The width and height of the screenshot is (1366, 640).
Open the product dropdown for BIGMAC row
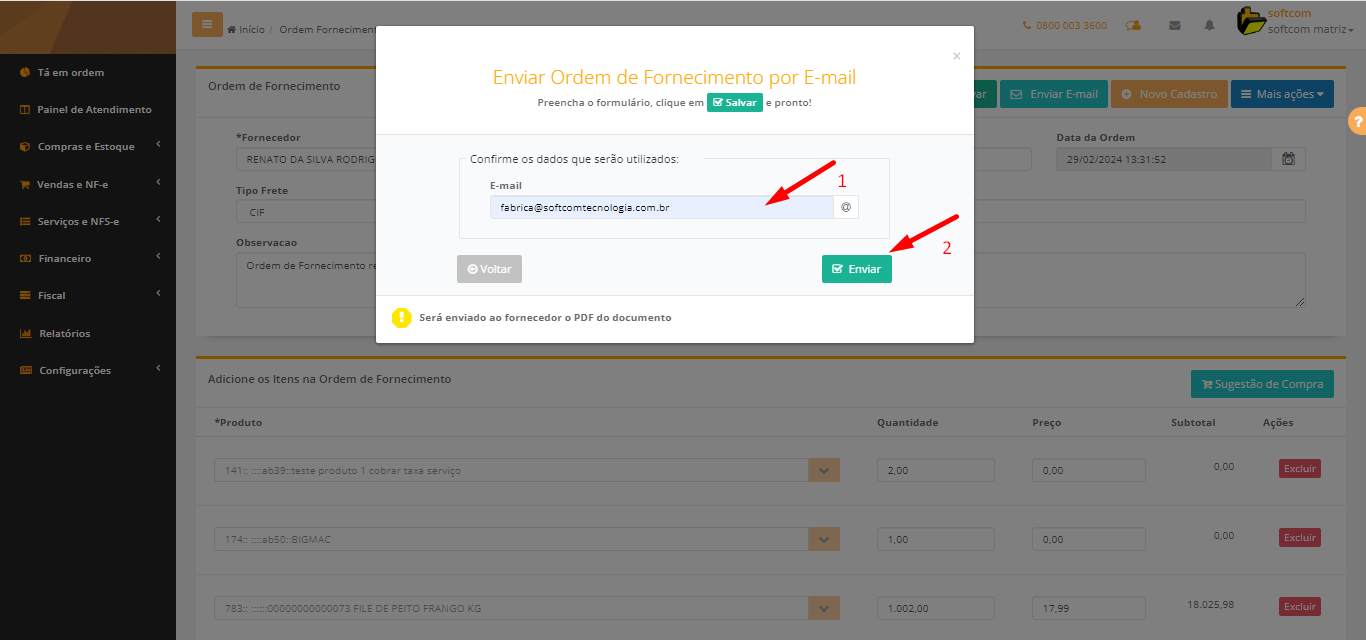point(824,540)
